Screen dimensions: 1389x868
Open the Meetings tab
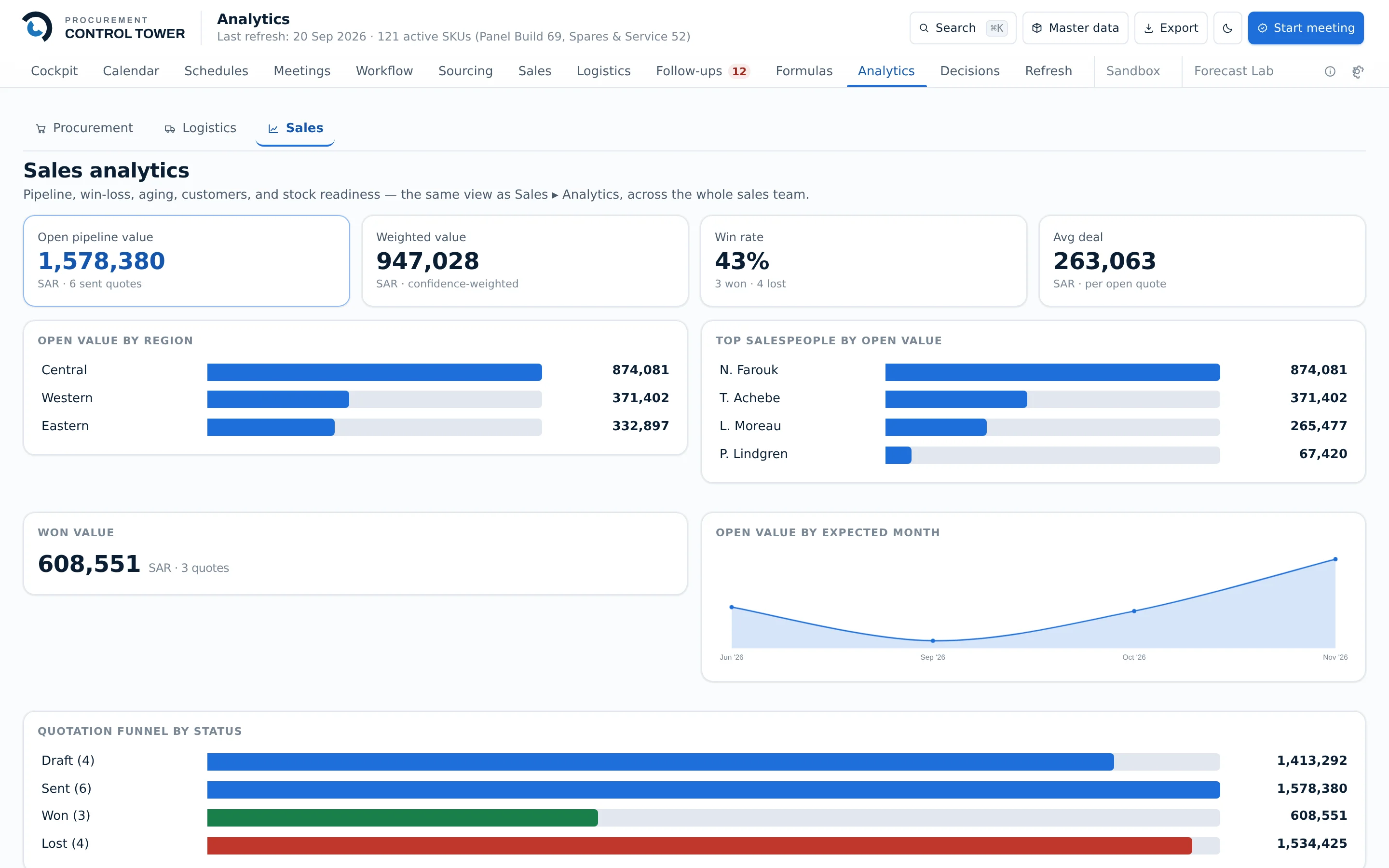tap(302, 71)
